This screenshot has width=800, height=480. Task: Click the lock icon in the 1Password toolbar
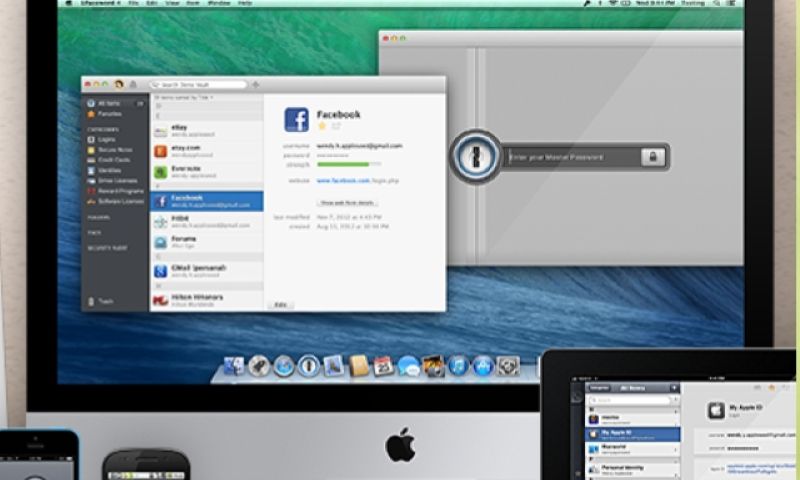pos(133,84)
